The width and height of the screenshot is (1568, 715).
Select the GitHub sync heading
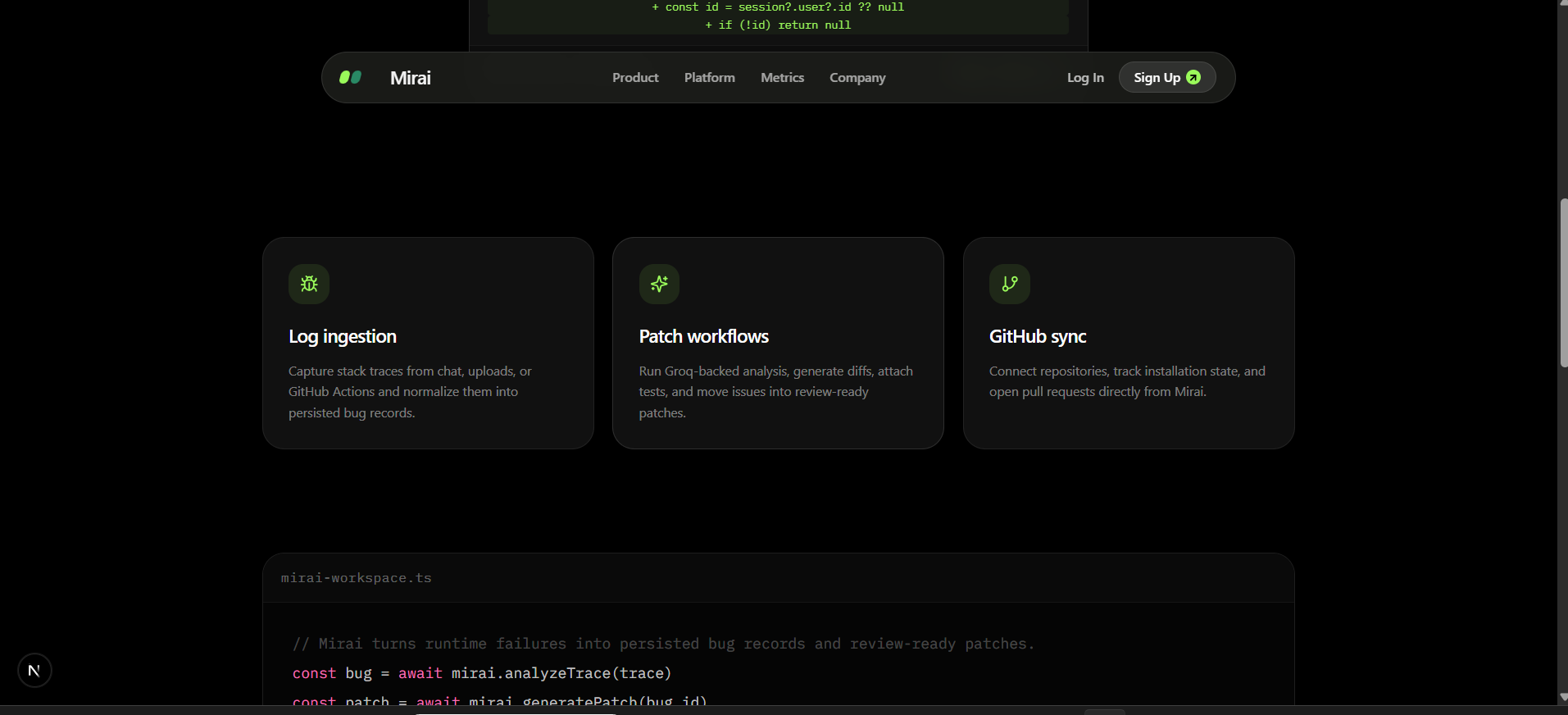(x=1038, y=336)
